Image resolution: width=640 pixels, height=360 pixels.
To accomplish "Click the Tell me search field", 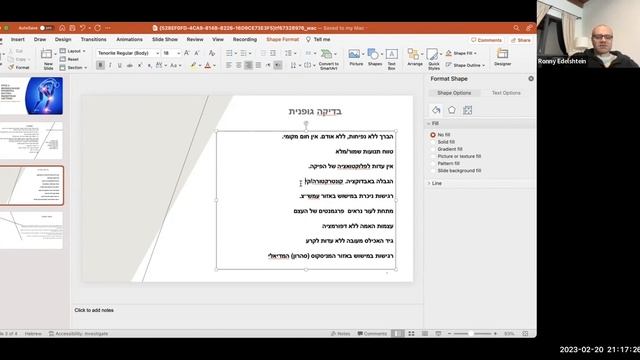I will 318,40.
